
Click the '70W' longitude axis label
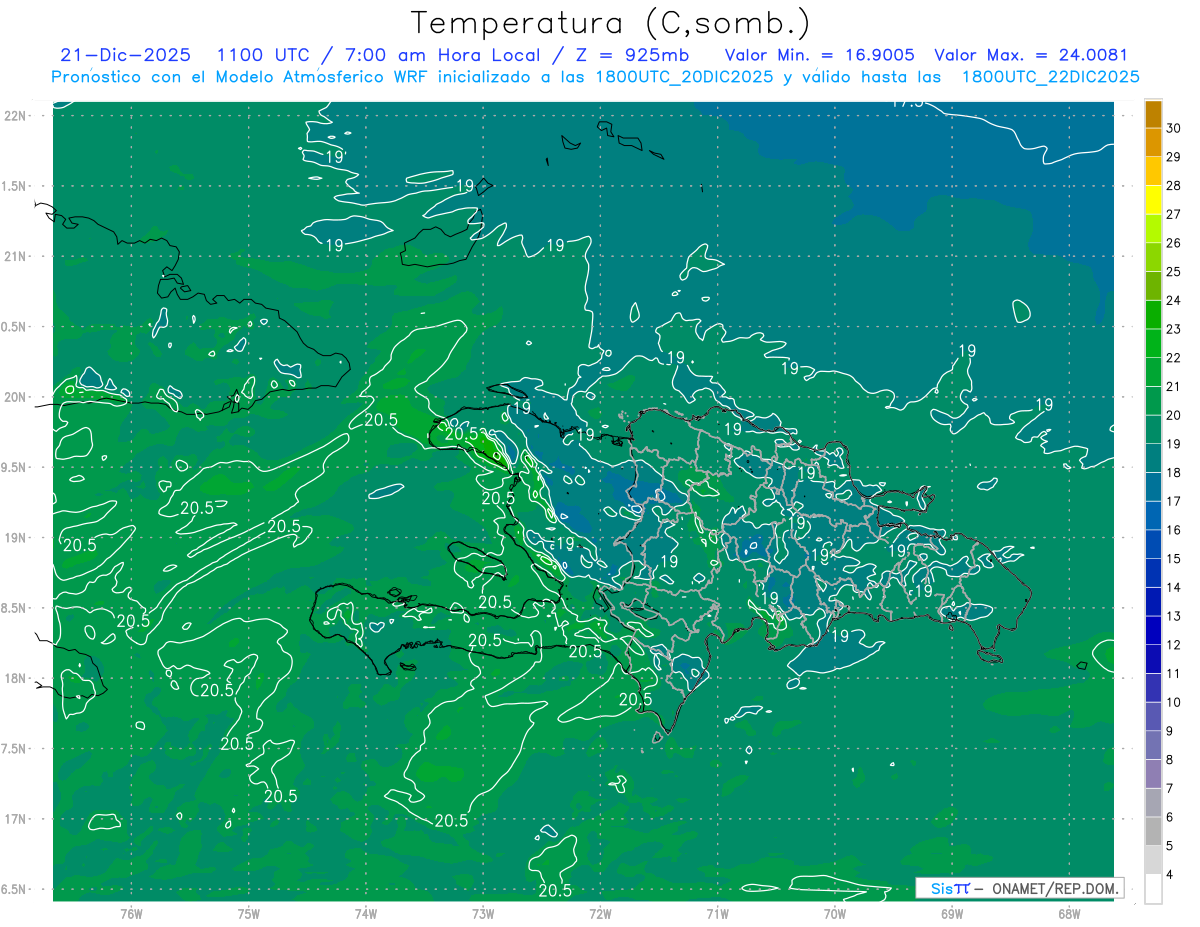click(834, 913)
